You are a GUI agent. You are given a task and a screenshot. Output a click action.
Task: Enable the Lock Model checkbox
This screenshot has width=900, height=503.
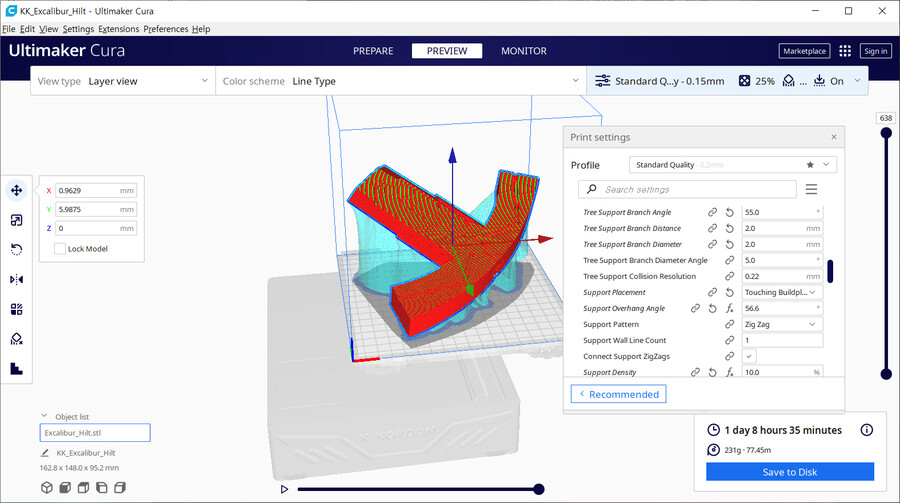(60, 248)
